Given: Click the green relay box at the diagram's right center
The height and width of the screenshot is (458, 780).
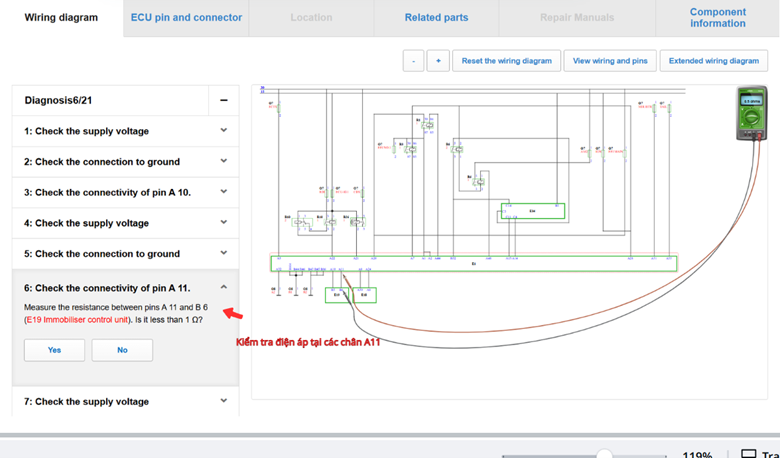Looking at the screenshot, I should click(x=532, y=211).
